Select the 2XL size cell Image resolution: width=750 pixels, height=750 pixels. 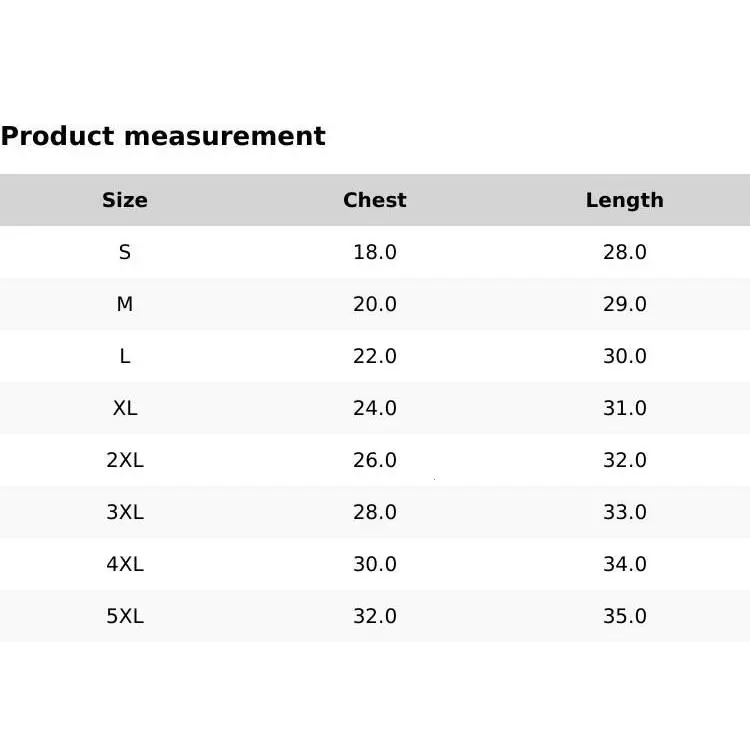click(125, 460)
